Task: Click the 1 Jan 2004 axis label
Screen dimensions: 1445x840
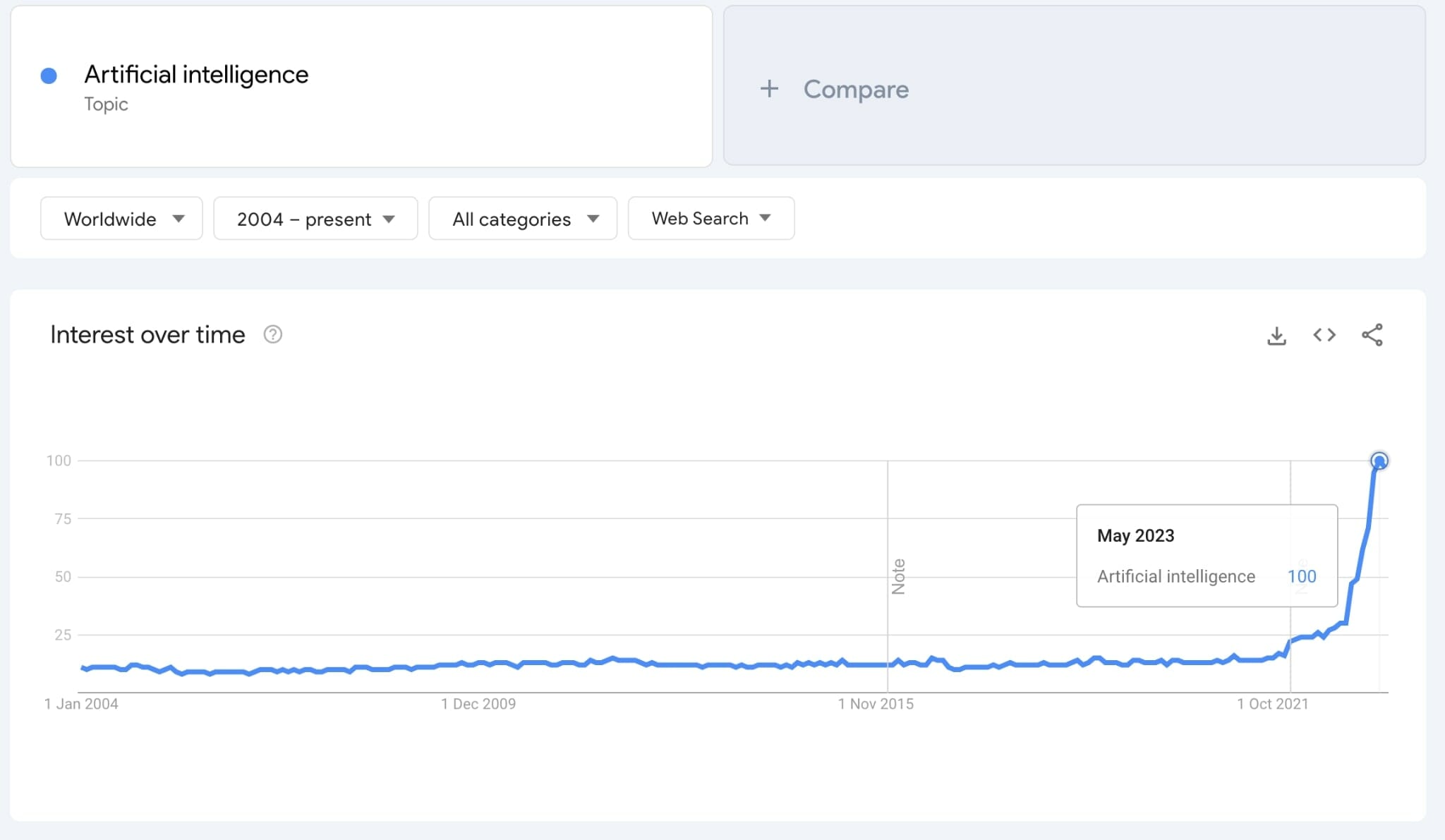Action: point(81,704)
